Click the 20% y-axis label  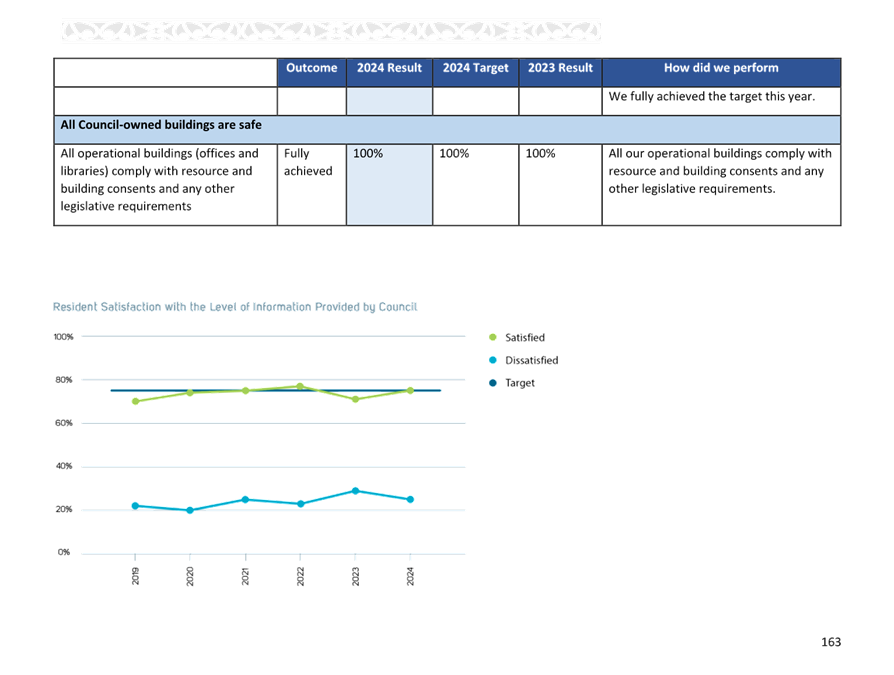pyautogui.click(x=64, y=509)
